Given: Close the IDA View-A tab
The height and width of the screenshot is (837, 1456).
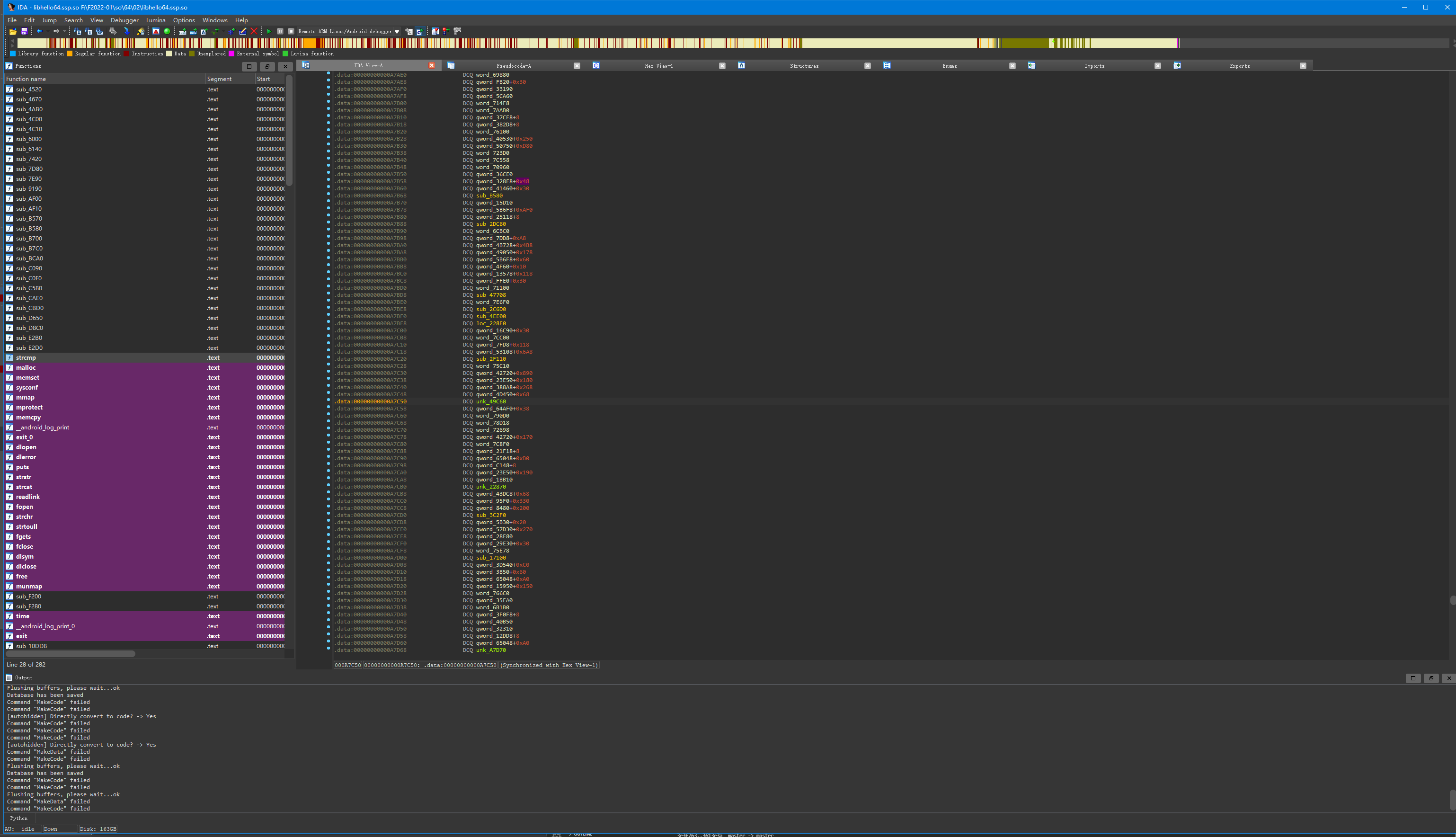Looking at the screenshot, I should coord(432,65).
